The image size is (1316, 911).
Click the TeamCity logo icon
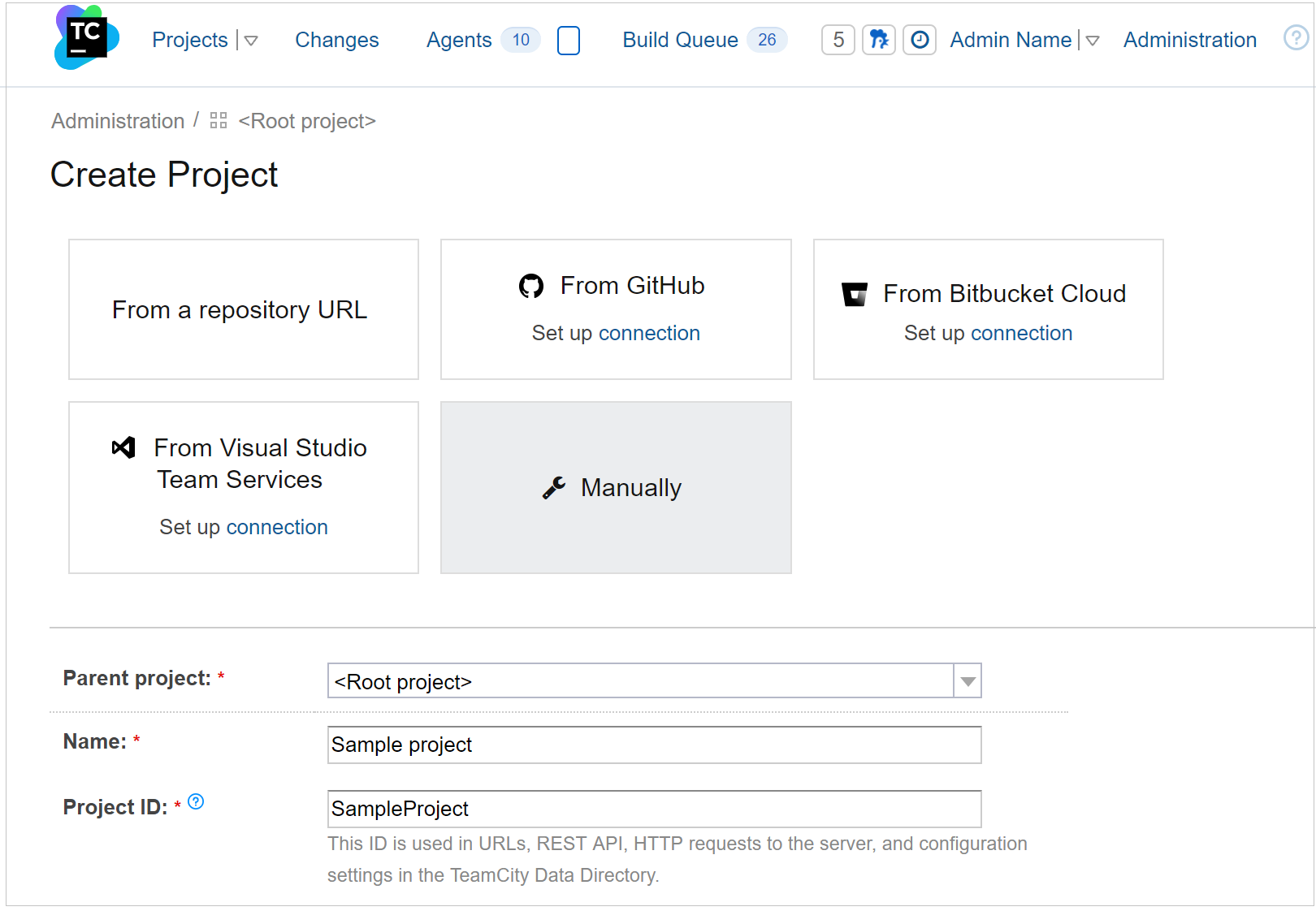click(x=86, y=37)
